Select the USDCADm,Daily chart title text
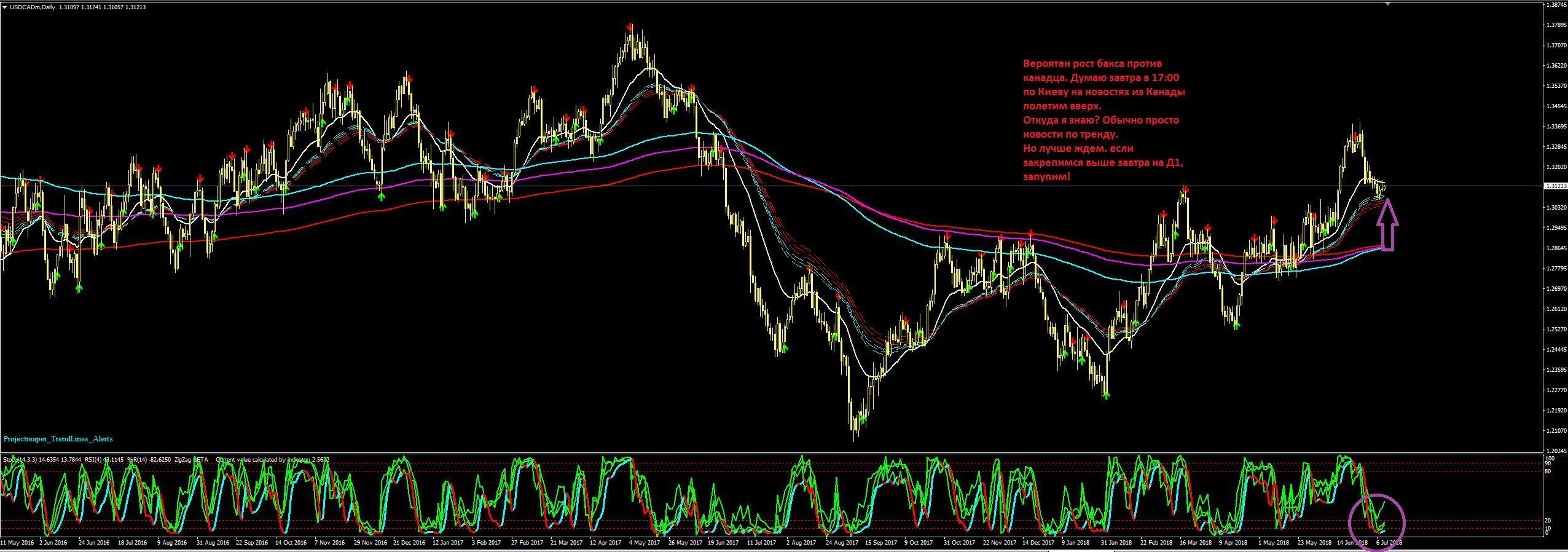The height and width of the screenshot is (552, 1568). tap(32, 7)
